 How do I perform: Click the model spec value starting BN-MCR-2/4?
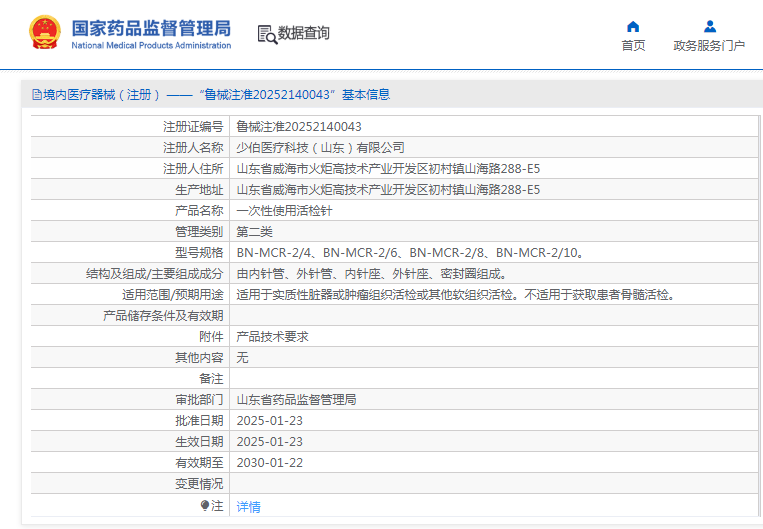coord(410,253)
